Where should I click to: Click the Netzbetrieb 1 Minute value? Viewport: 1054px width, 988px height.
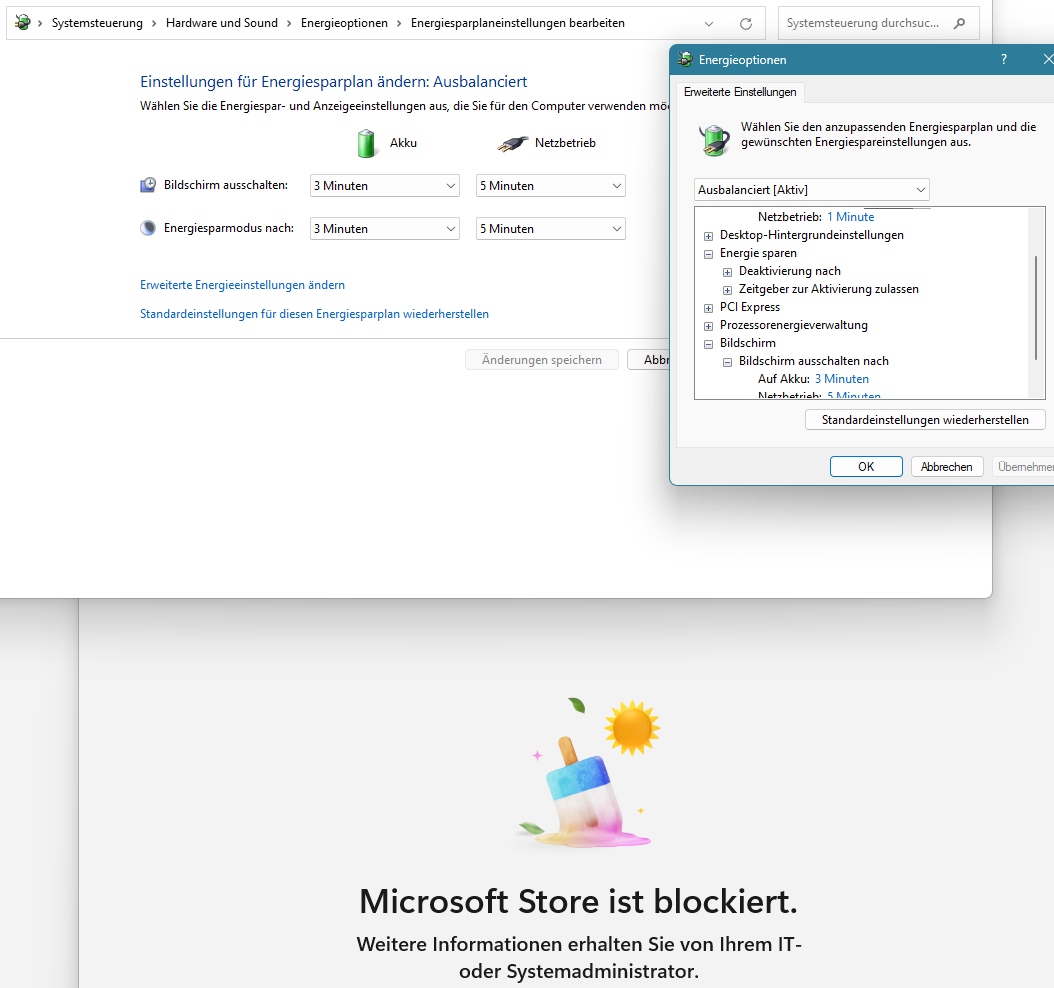pyautogui.click(x=850, y=217)
